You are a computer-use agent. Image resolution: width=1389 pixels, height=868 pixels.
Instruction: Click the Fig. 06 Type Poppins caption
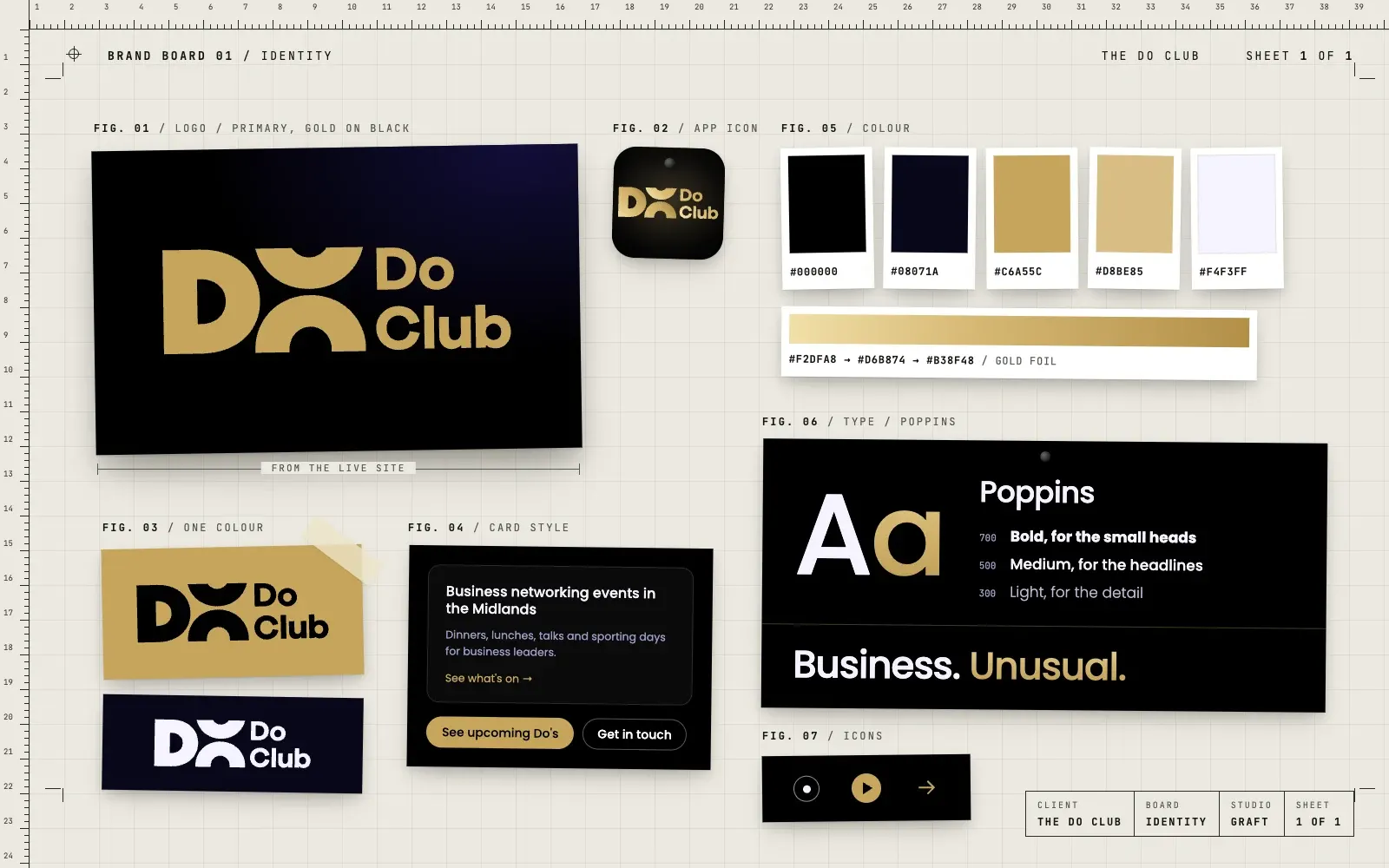[859, 422]
